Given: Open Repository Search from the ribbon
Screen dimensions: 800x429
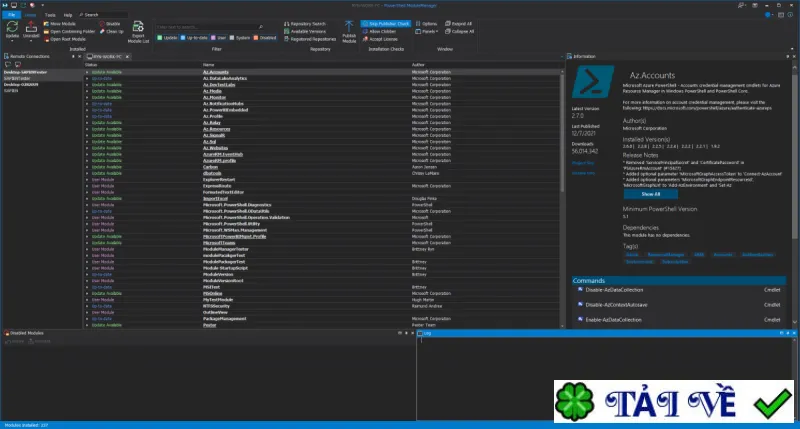Looking at the screenshot, I should click(305, 24).
